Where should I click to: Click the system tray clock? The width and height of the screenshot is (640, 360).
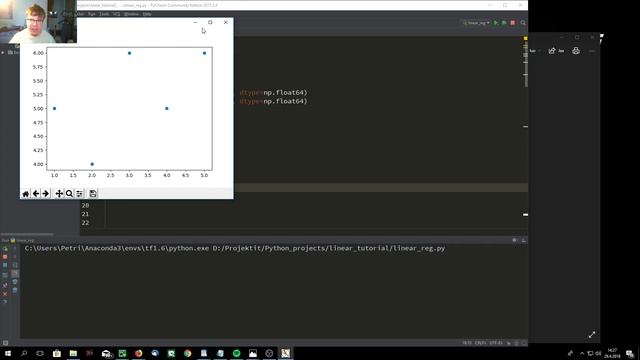click(x=612, y=353)
